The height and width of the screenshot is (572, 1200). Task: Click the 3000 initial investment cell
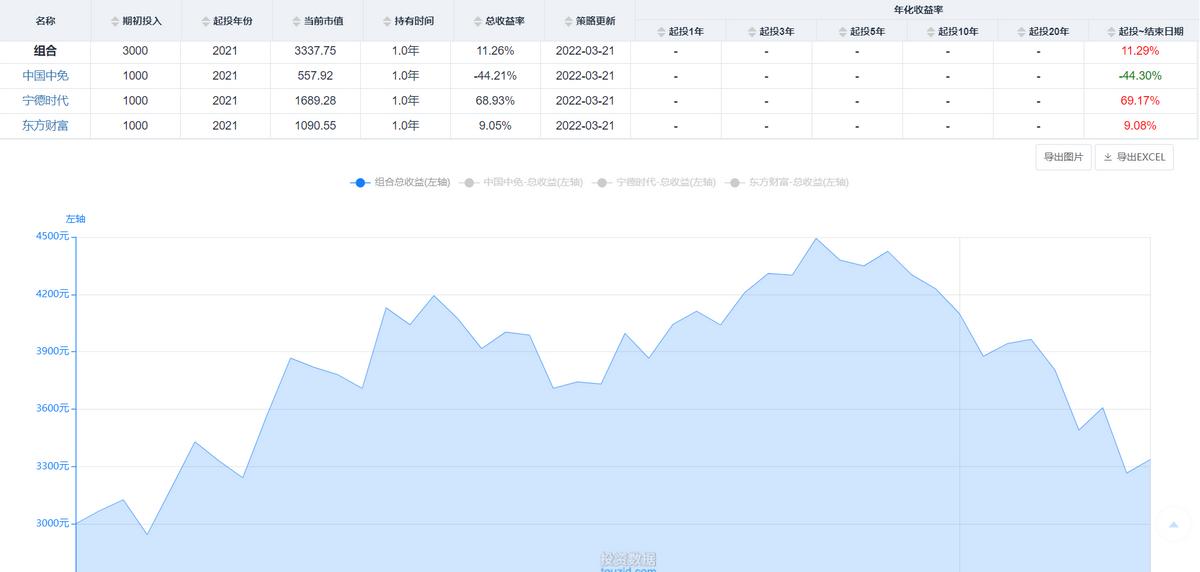pos(135,50)
